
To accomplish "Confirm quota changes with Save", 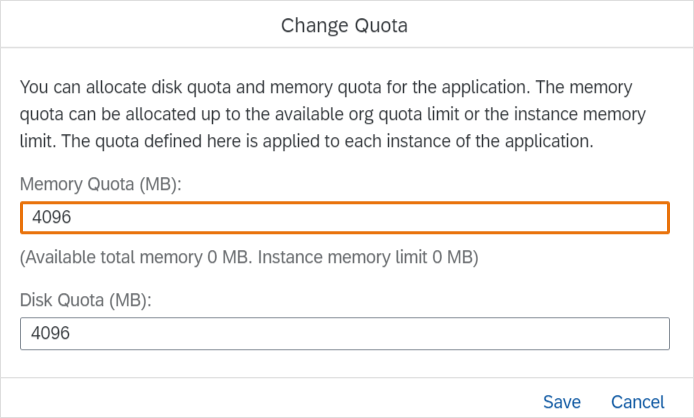I will 562,402.
